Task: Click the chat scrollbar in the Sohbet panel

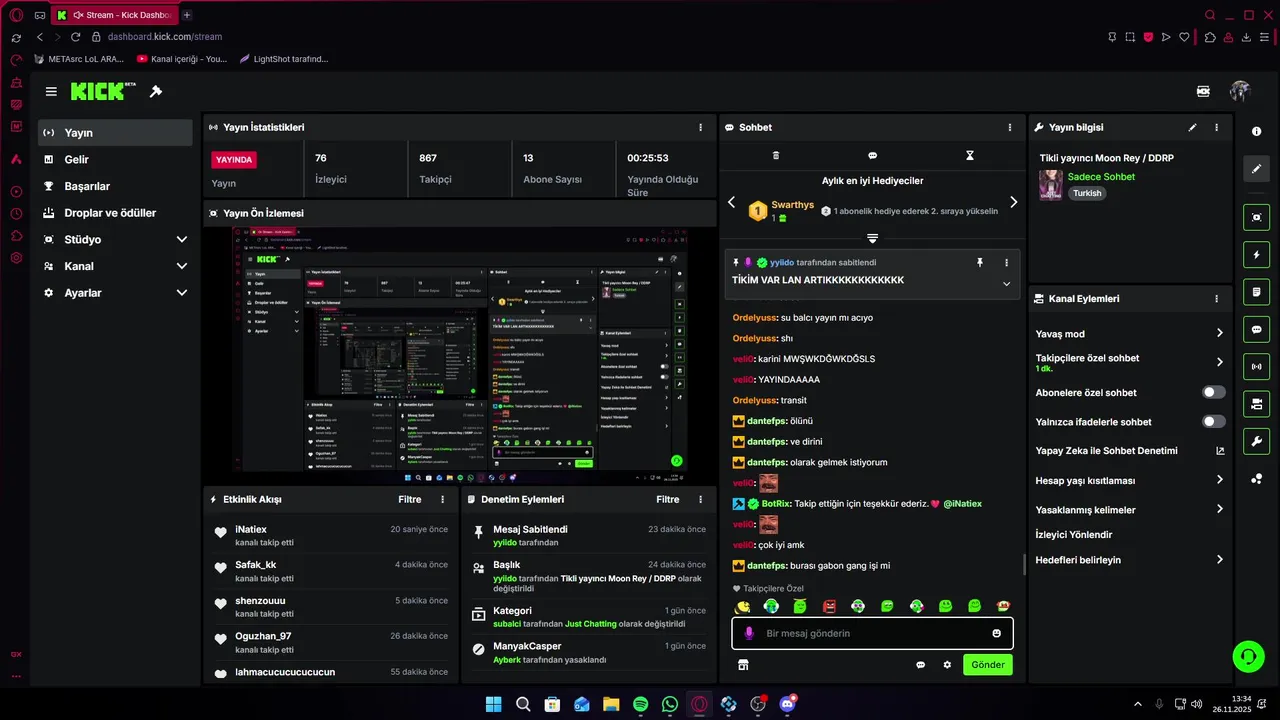Action: (x=1025, y=565)
